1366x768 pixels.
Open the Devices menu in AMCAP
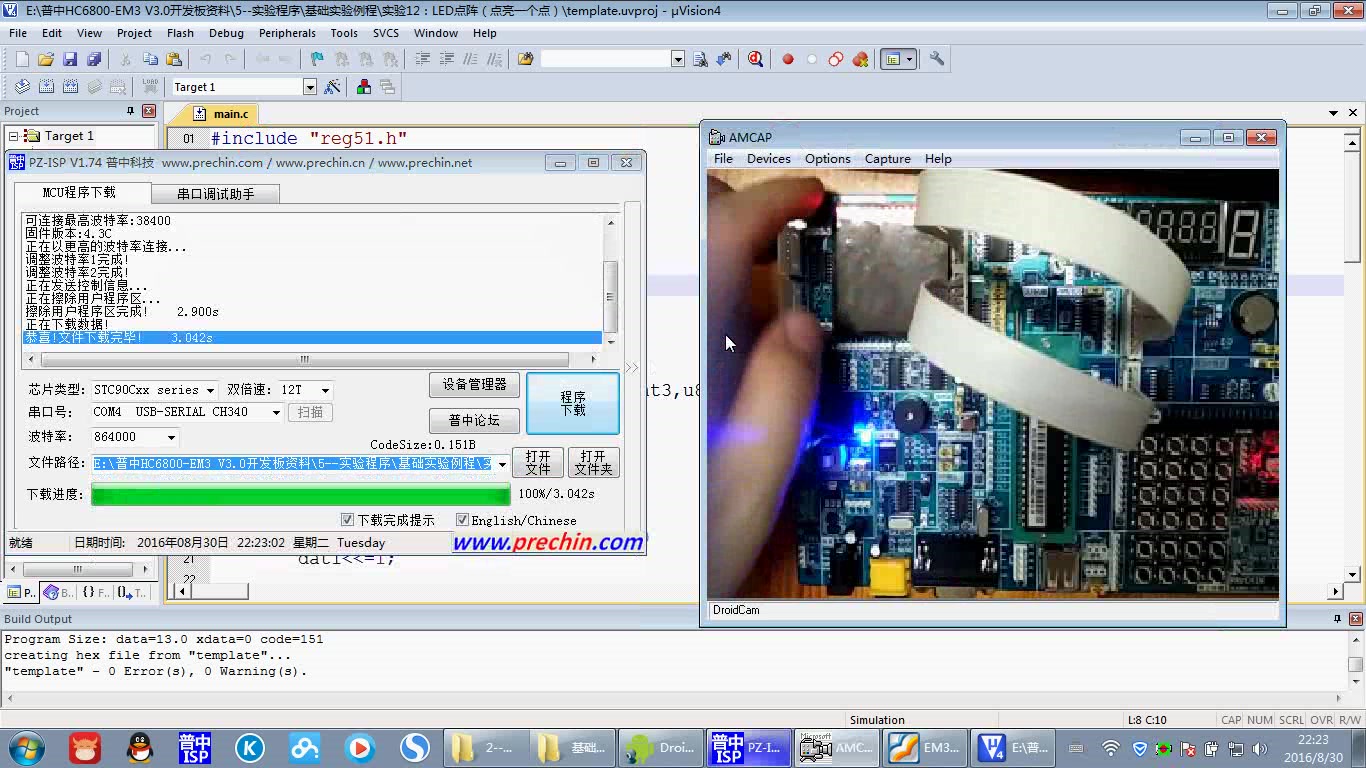pos(768,159)
